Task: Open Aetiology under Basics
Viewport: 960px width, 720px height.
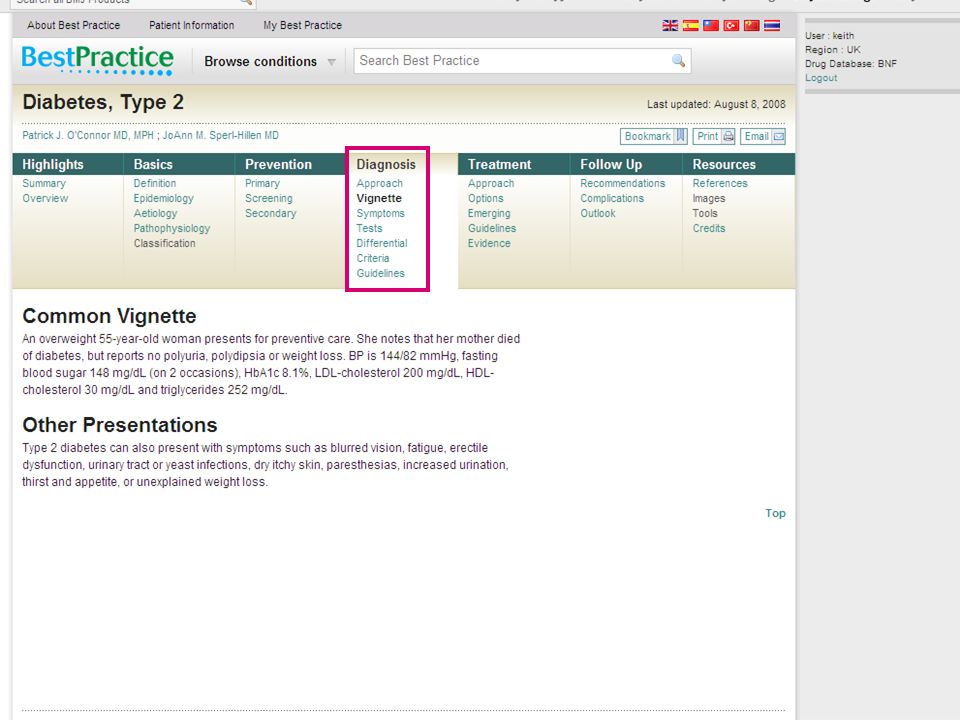Action: [156, 213]
